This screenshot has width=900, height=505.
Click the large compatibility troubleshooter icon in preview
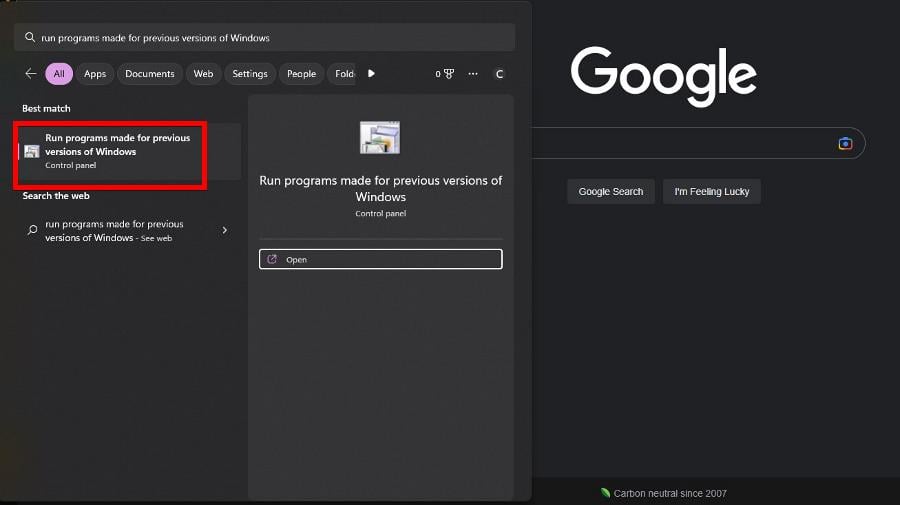380,138
